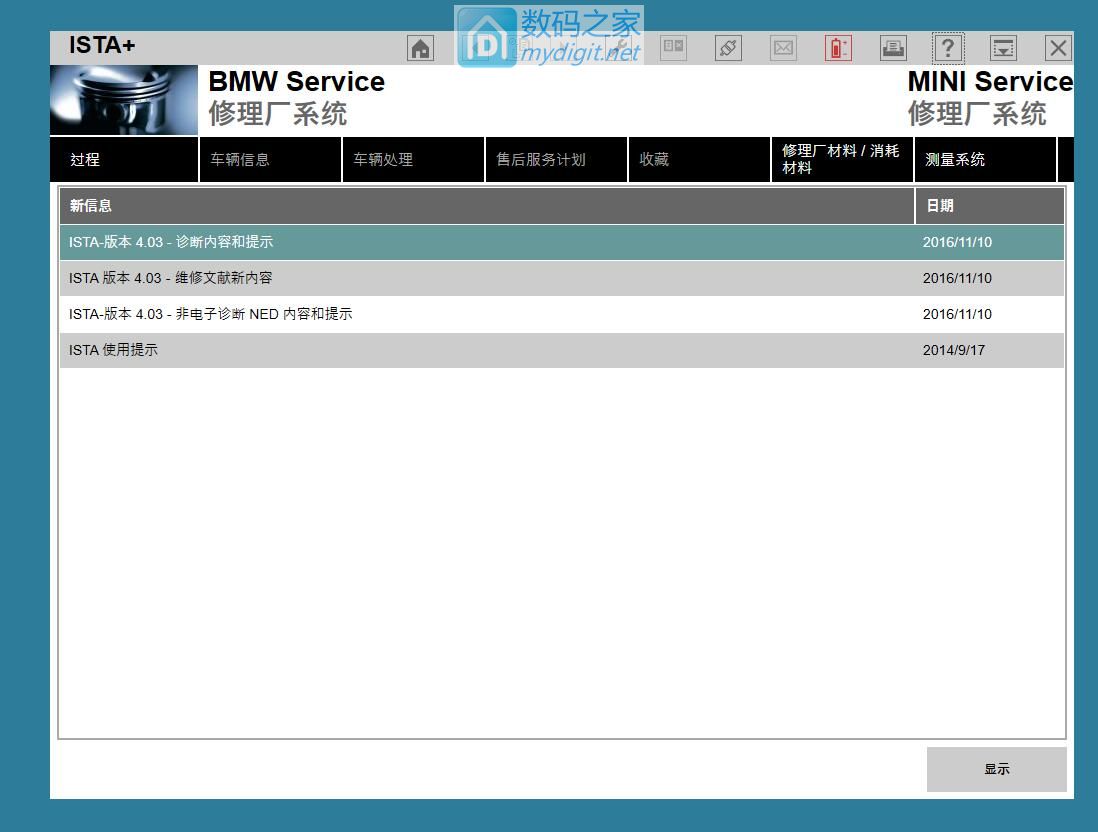Go to the 售后服务计划 tab
Image resolution: width=1098 pixels, height=832 pixels.
tap(557, 160)
